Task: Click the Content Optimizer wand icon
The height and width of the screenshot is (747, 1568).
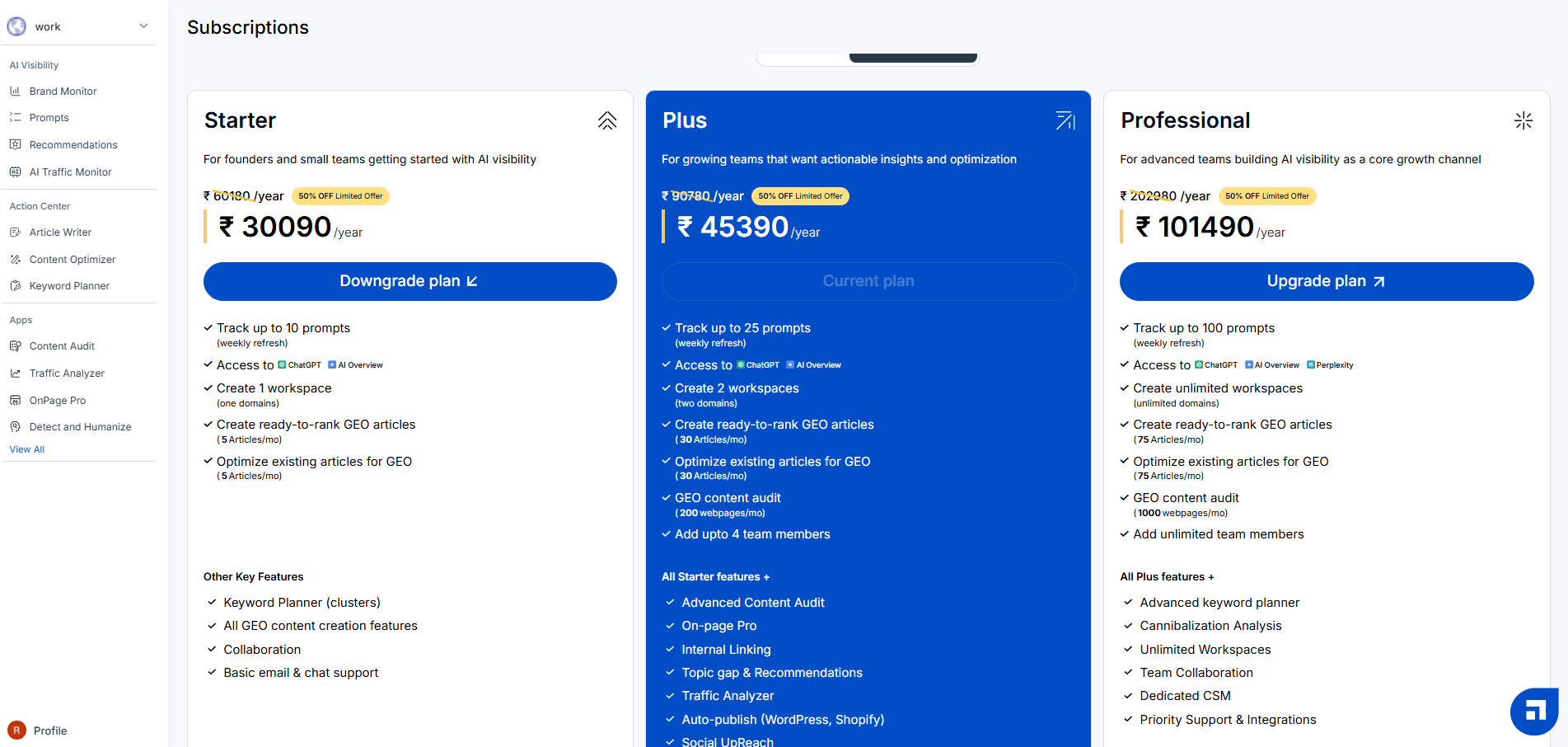Action: (x=15, y=260)
